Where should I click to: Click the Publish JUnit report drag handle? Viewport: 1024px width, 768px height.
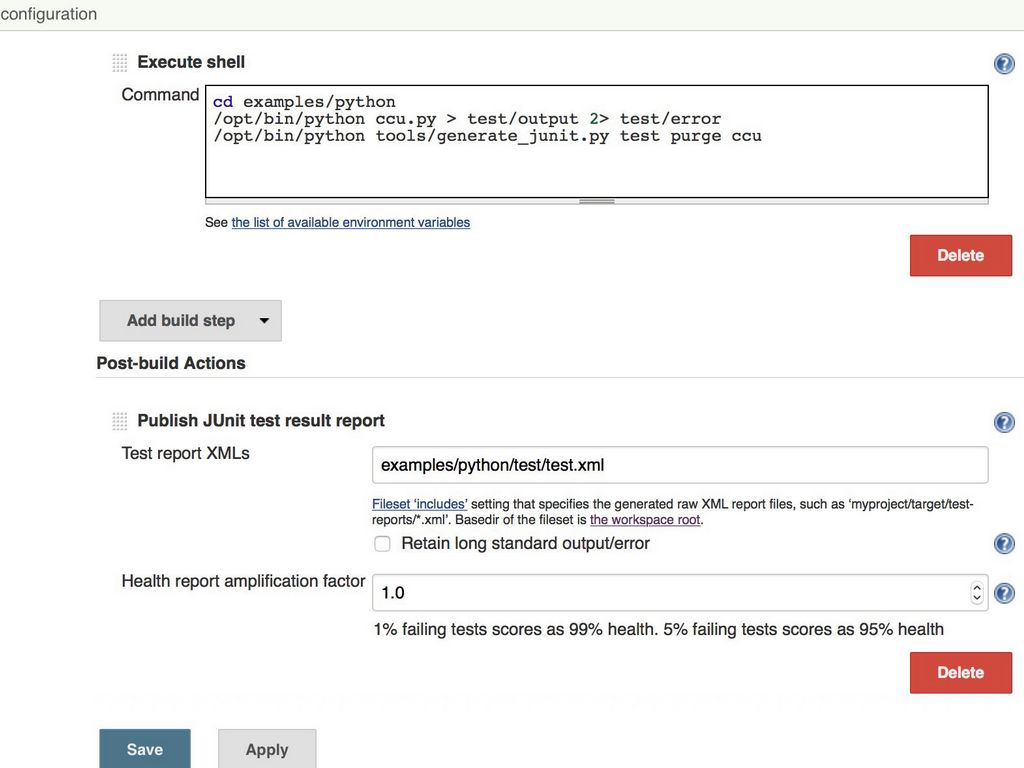click(120, 421)
